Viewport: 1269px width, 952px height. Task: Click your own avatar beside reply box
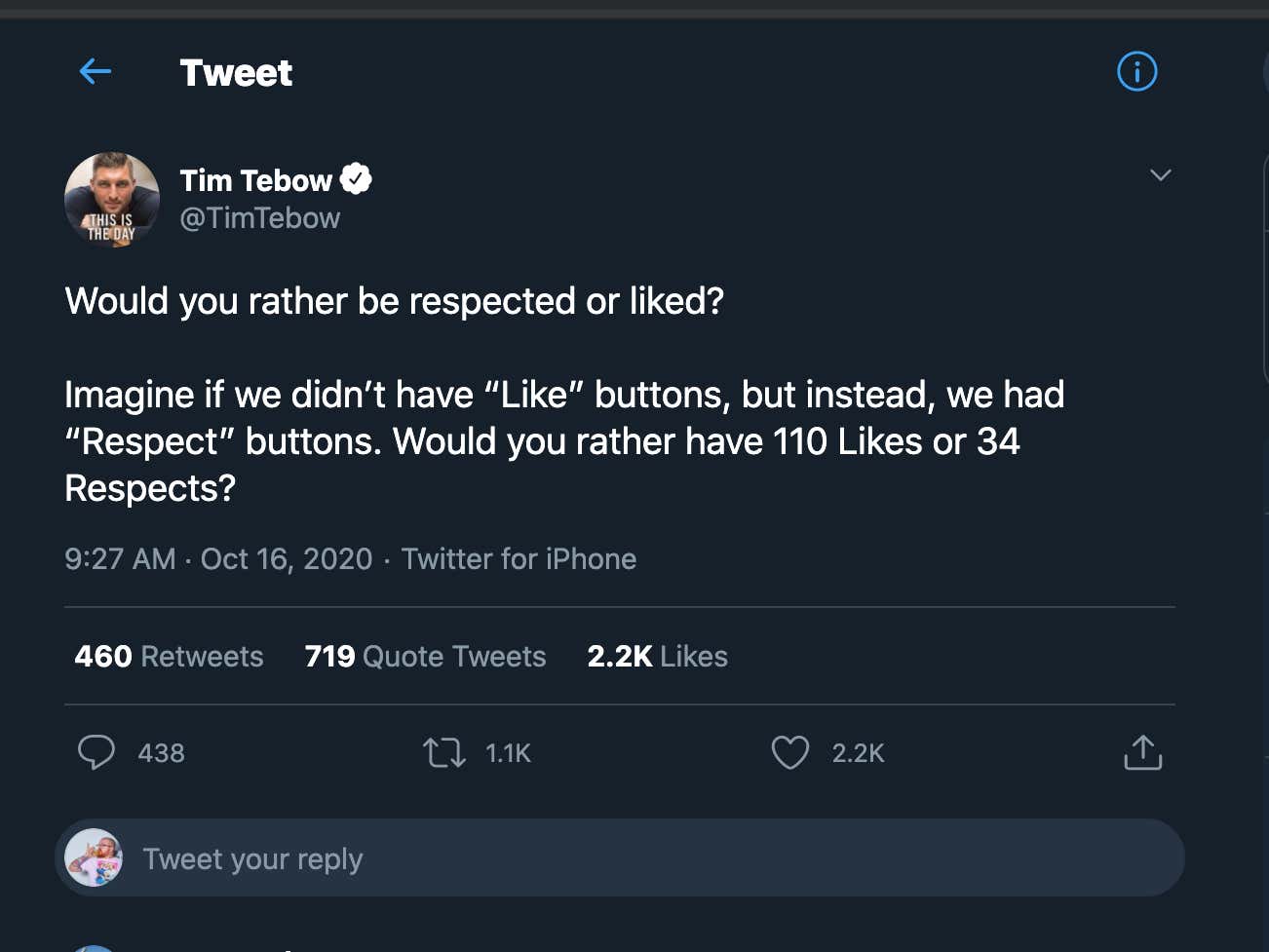pyautogui.click(x=94, y=857)
